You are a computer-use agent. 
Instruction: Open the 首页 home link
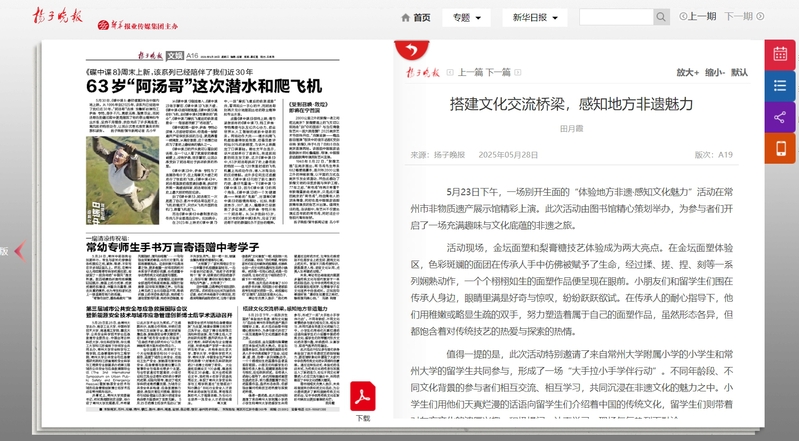point(416,17)
